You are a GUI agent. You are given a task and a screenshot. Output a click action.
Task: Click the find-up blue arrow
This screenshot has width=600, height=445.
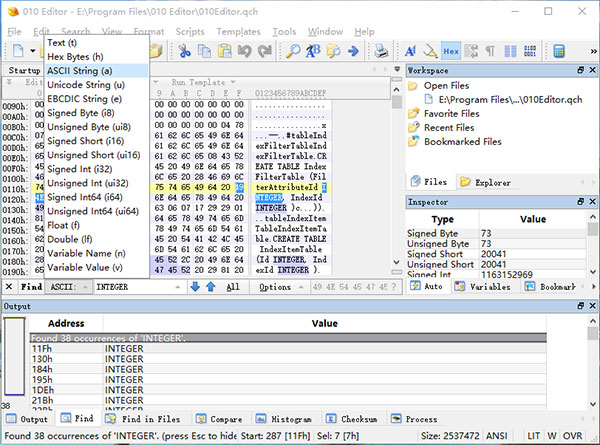pyautogui.click(x=210, y=287)
